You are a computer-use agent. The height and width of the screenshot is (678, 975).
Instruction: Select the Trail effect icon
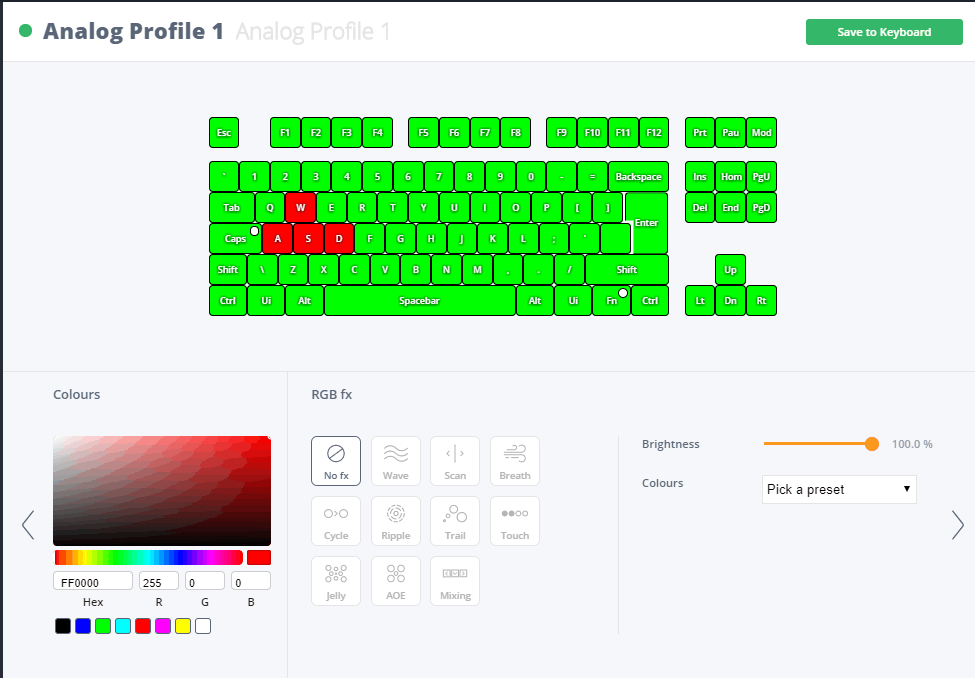(x=455, y=521)
